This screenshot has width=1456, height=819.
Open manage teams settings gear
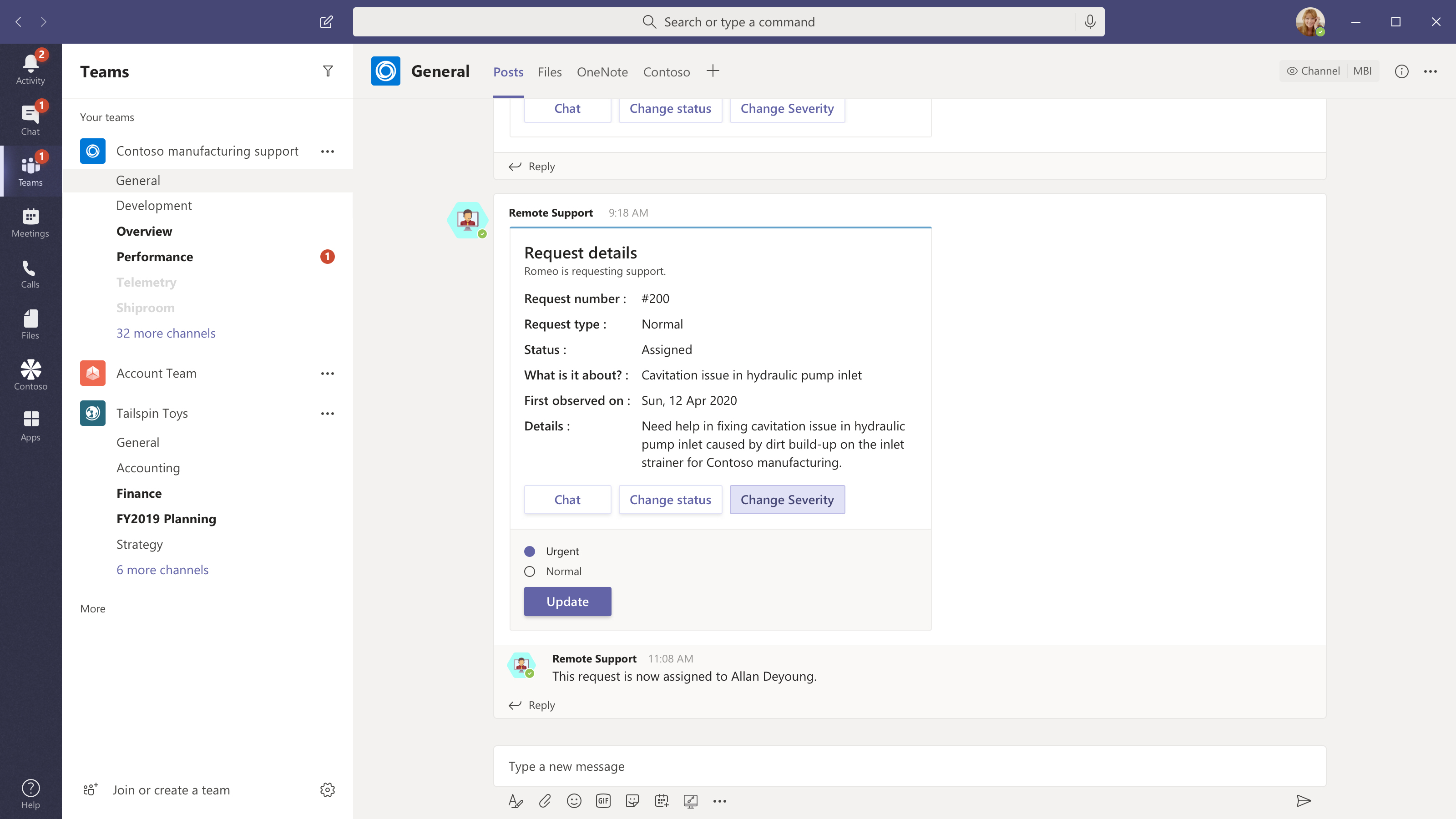tap(327, 789)
